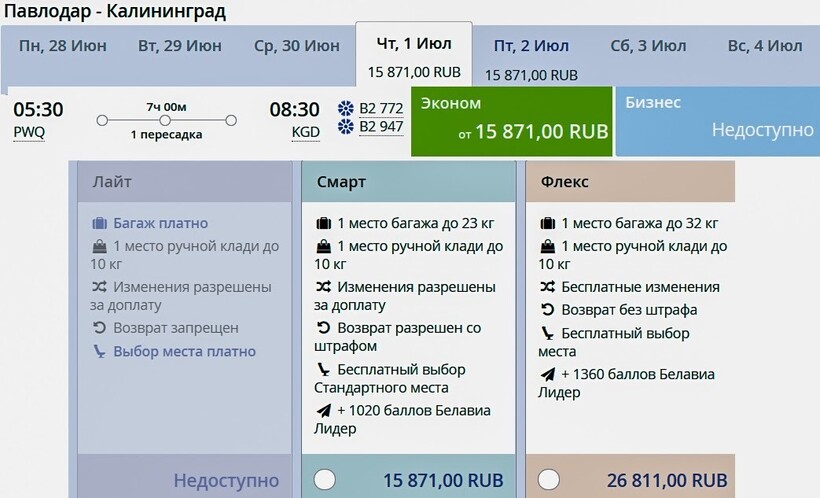Viewport: 820px width, 498px height.
Task: Click the 26 811,00 RUB Флекс price
Action: (667, 480)
